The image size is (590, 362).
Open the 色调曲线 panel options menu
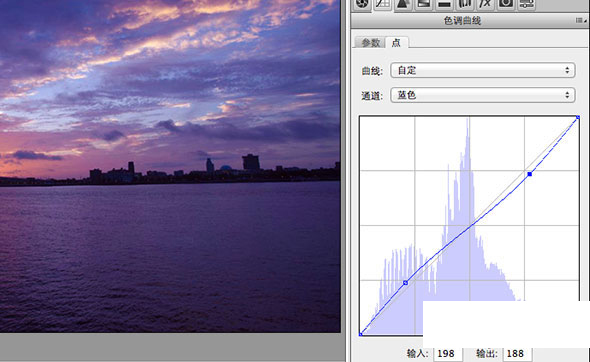581,20
